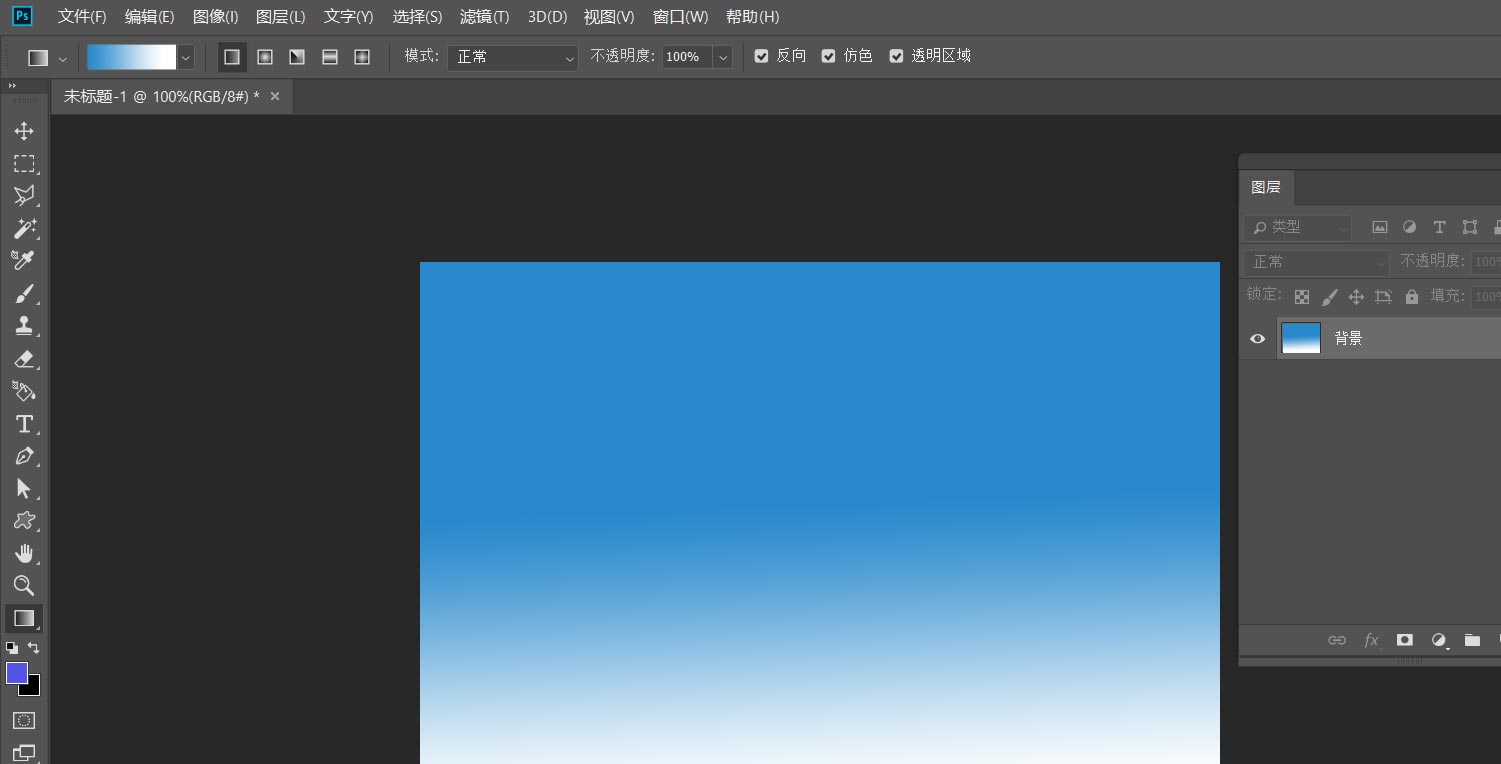Click the Create new group icon
Viewport: 1501px width, 764px height.
click(1472, 640)
